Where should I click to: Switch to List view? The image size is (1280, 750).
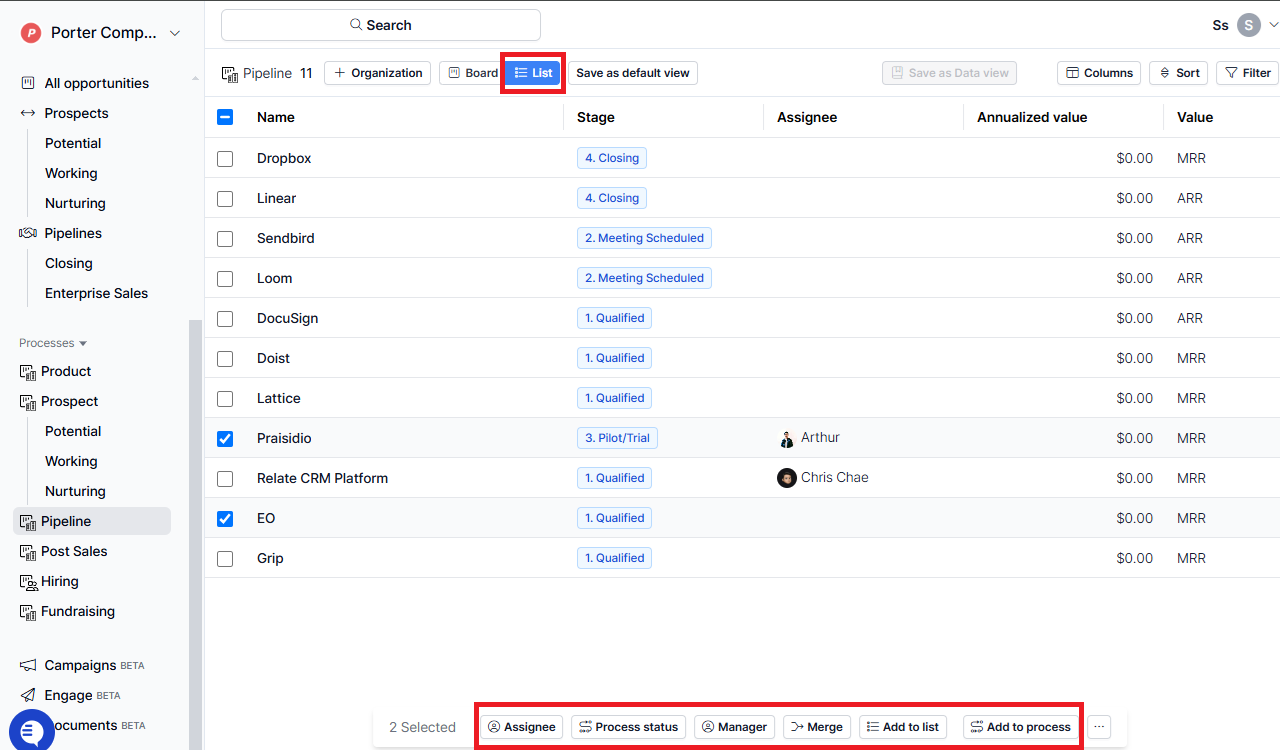(x=532, y=72)
